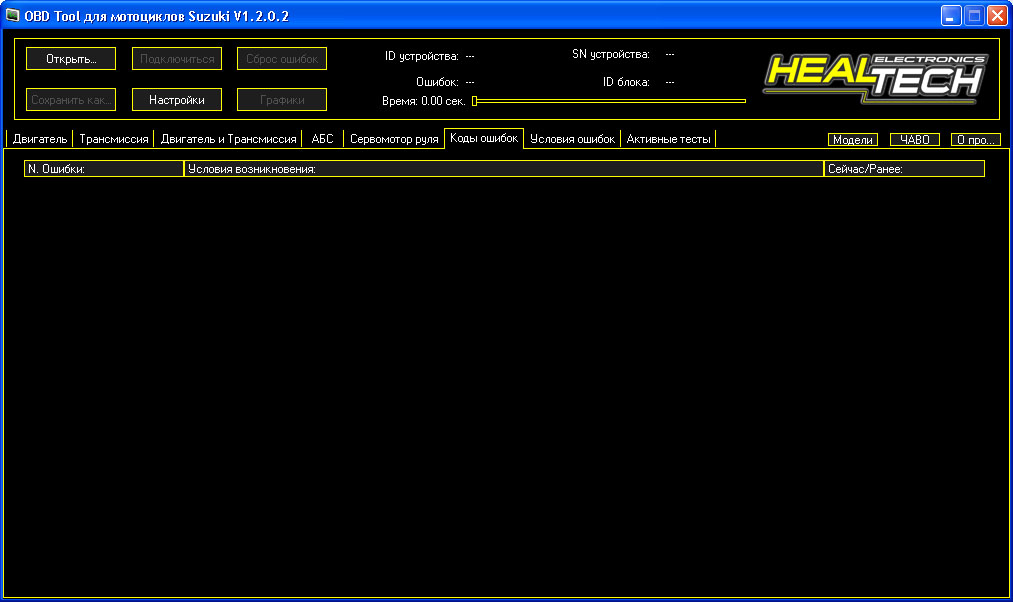This screenshot has height=602, width=1013.
Task: Open the Сервомотор руля tab
Action: 394,139
